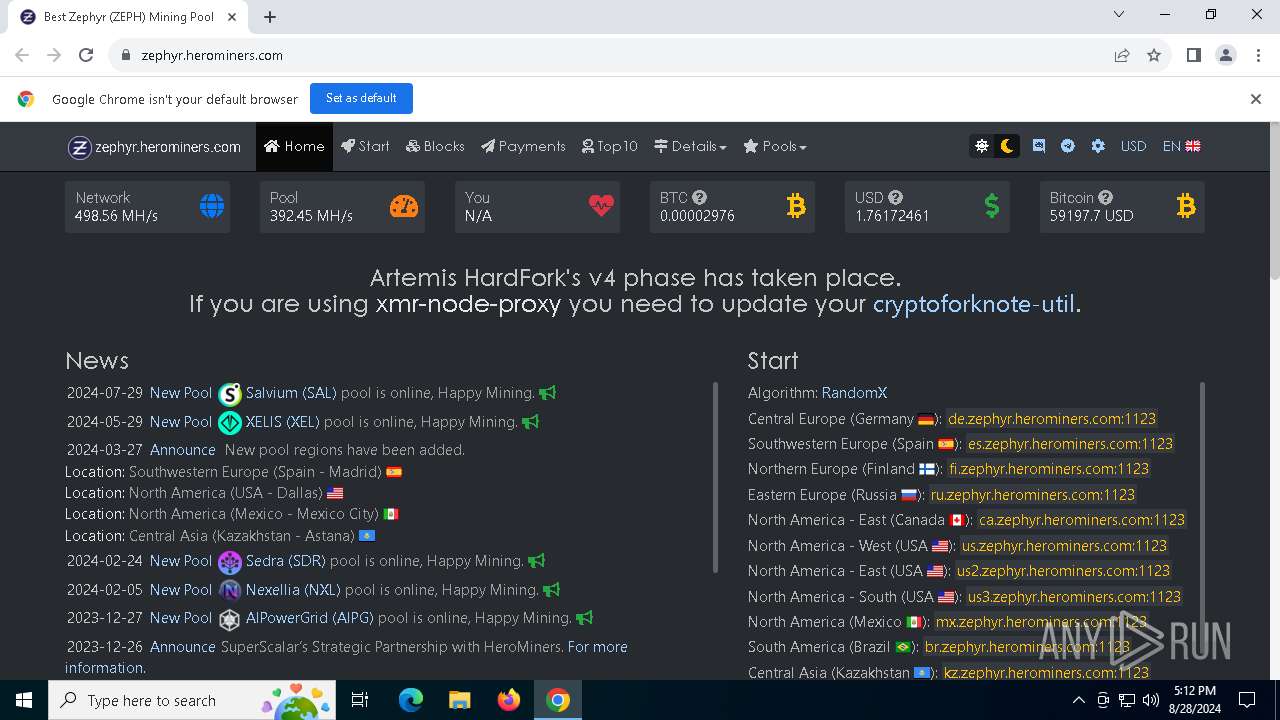
Task: Click the USD help question mark
Action: (x=895, y=198)
